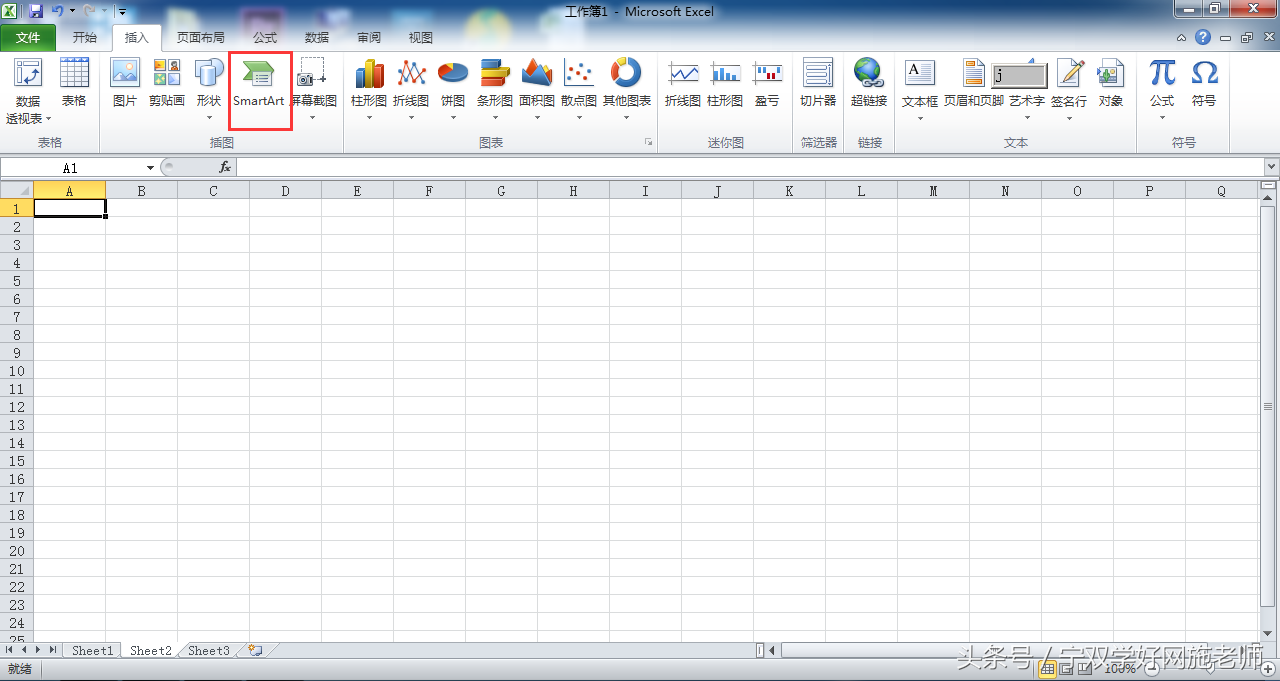
Task: Open the 形状 shapes gallery
Action: [x=209, y=89]
